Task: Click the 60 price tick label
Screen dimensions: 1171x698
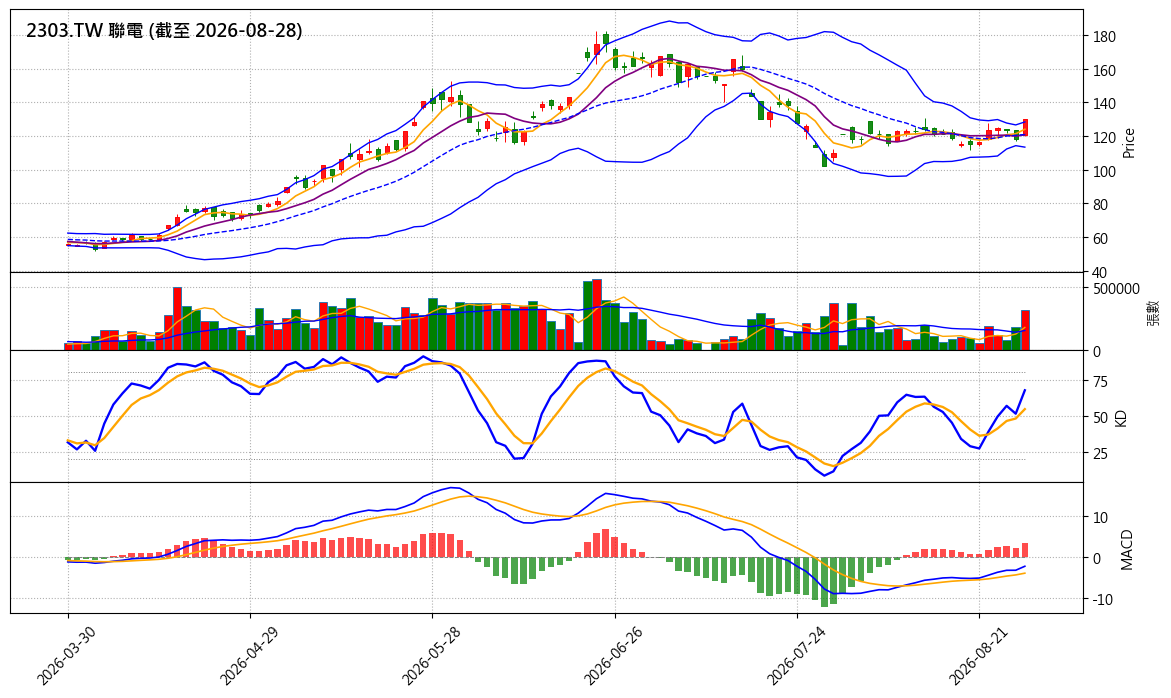Action: (x=1100, y=239)
